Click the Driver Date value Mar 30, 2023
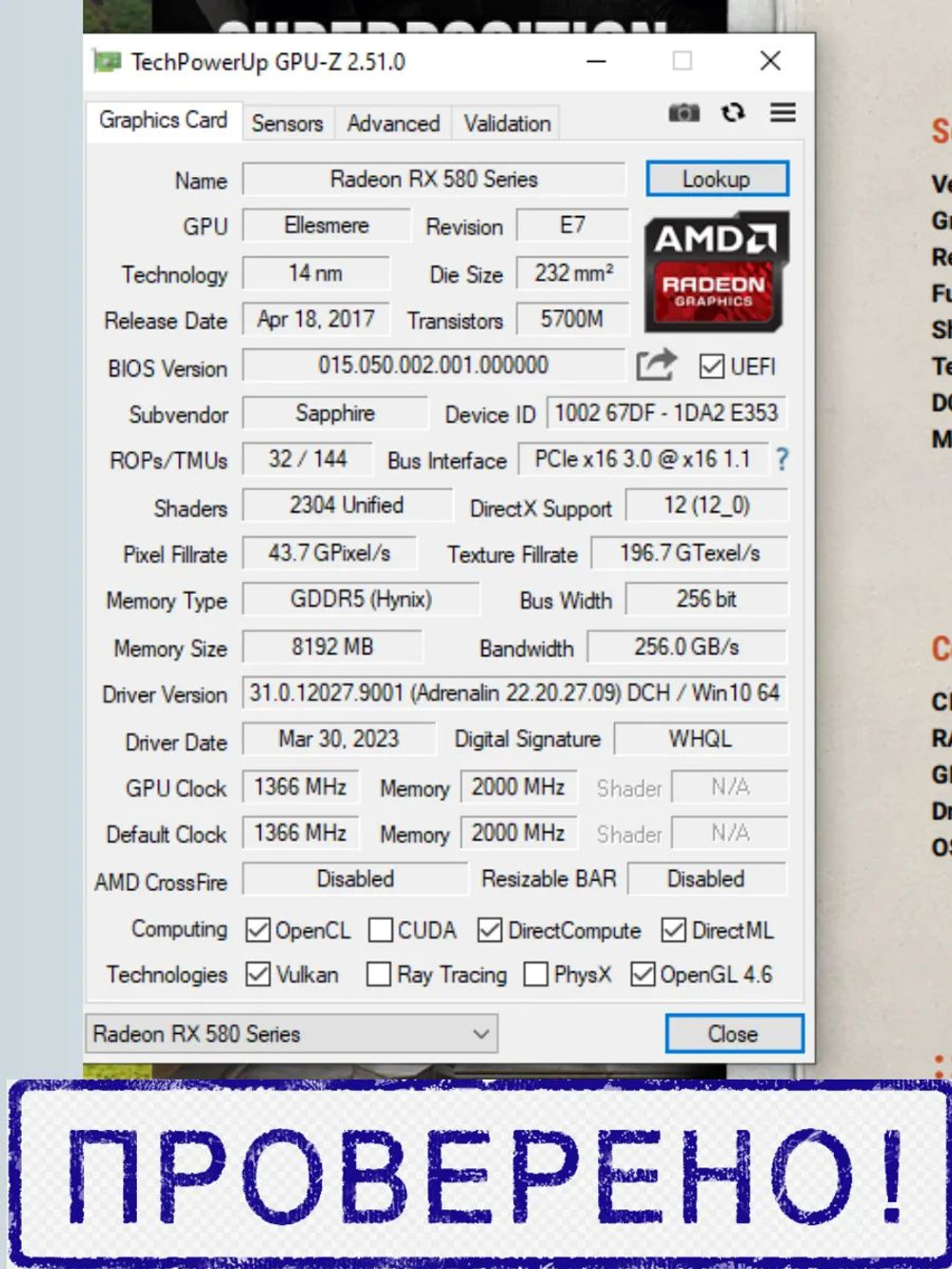952x1269 pixels. 339,739
